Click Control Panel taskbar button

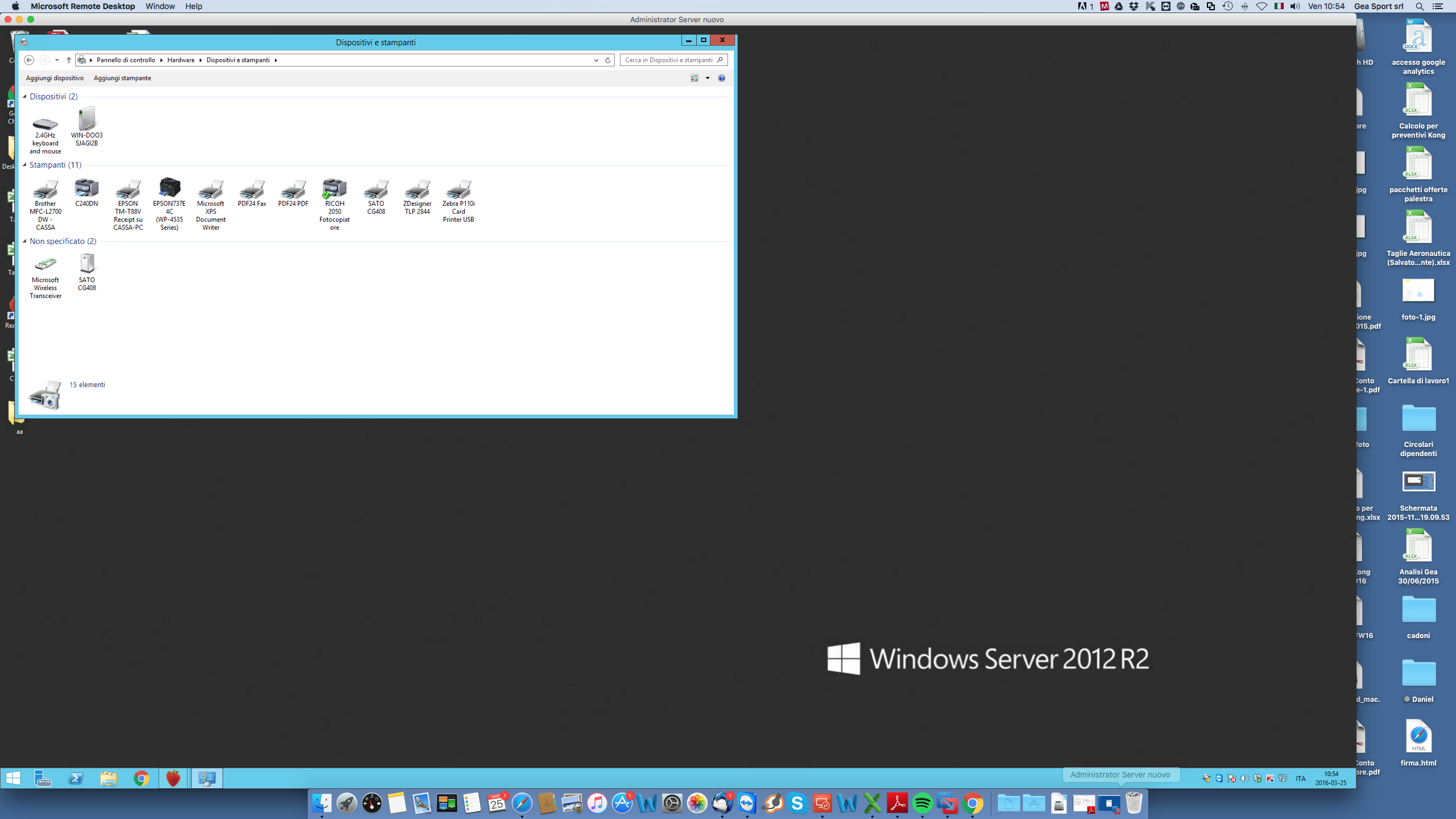pyautogui.click(x=206, y=778)
